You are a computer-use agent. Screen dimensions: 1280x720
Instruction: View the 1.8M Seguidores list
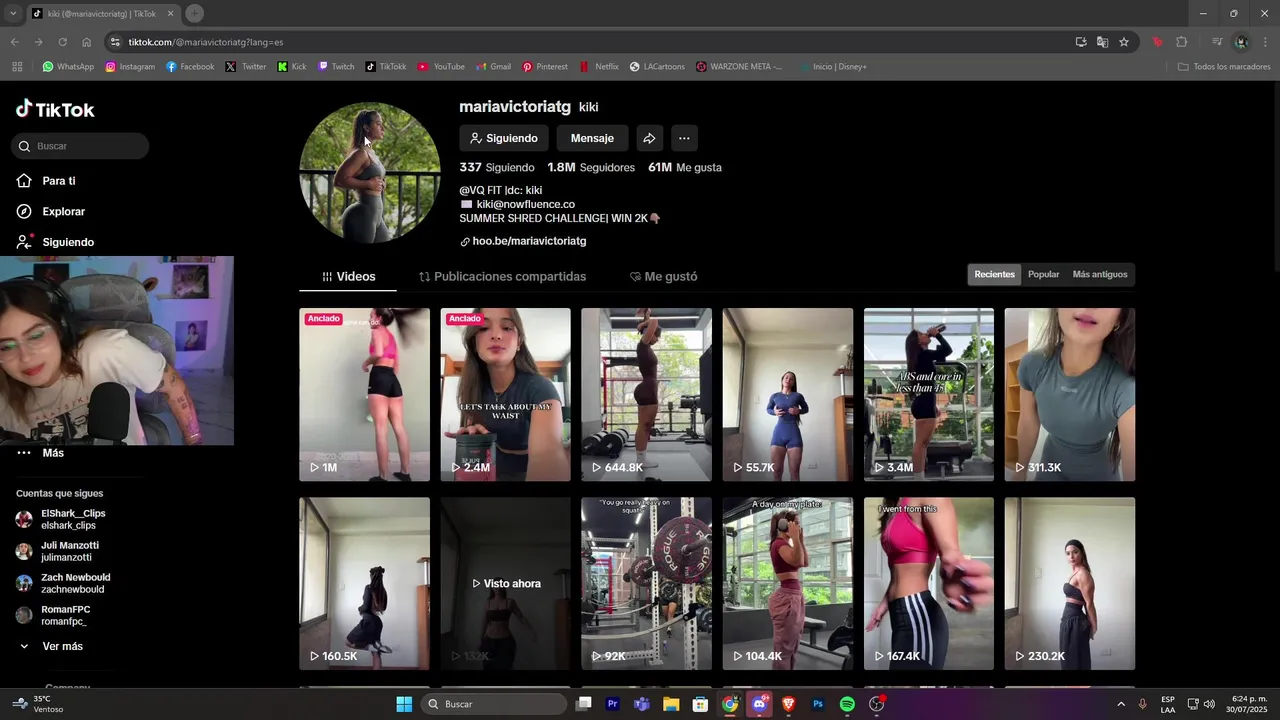[x=591, y=167]
